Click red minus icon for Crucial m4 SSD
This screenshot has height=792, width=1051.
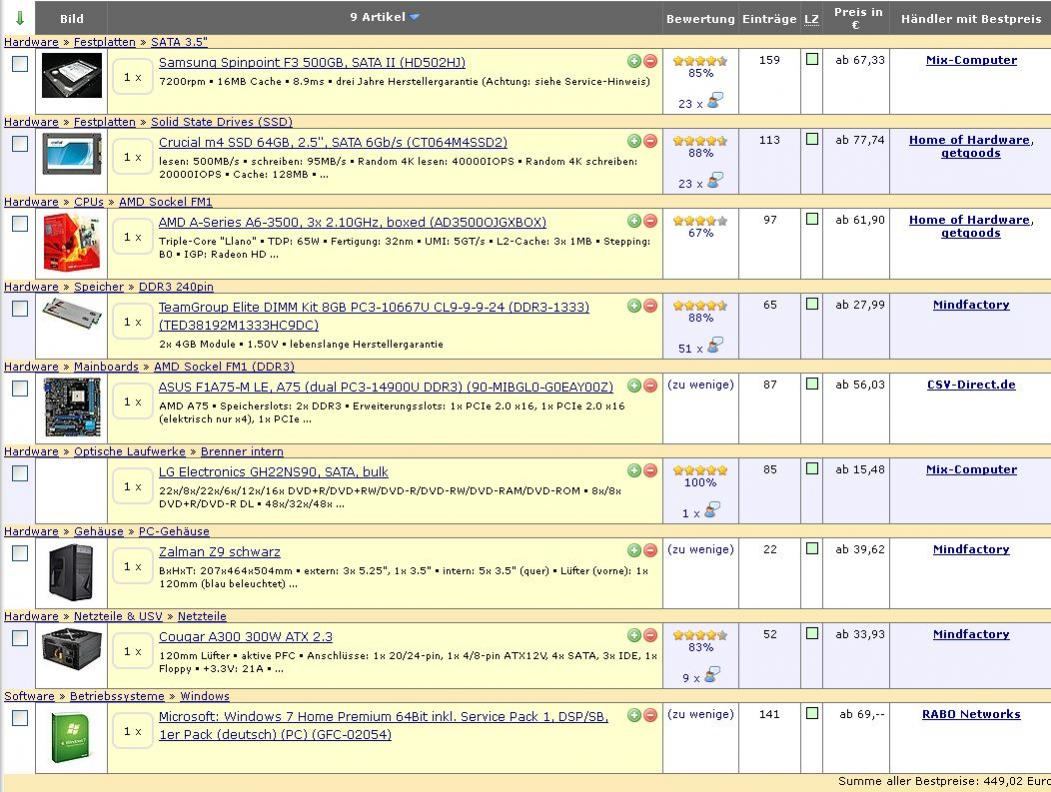click(650, 141)
